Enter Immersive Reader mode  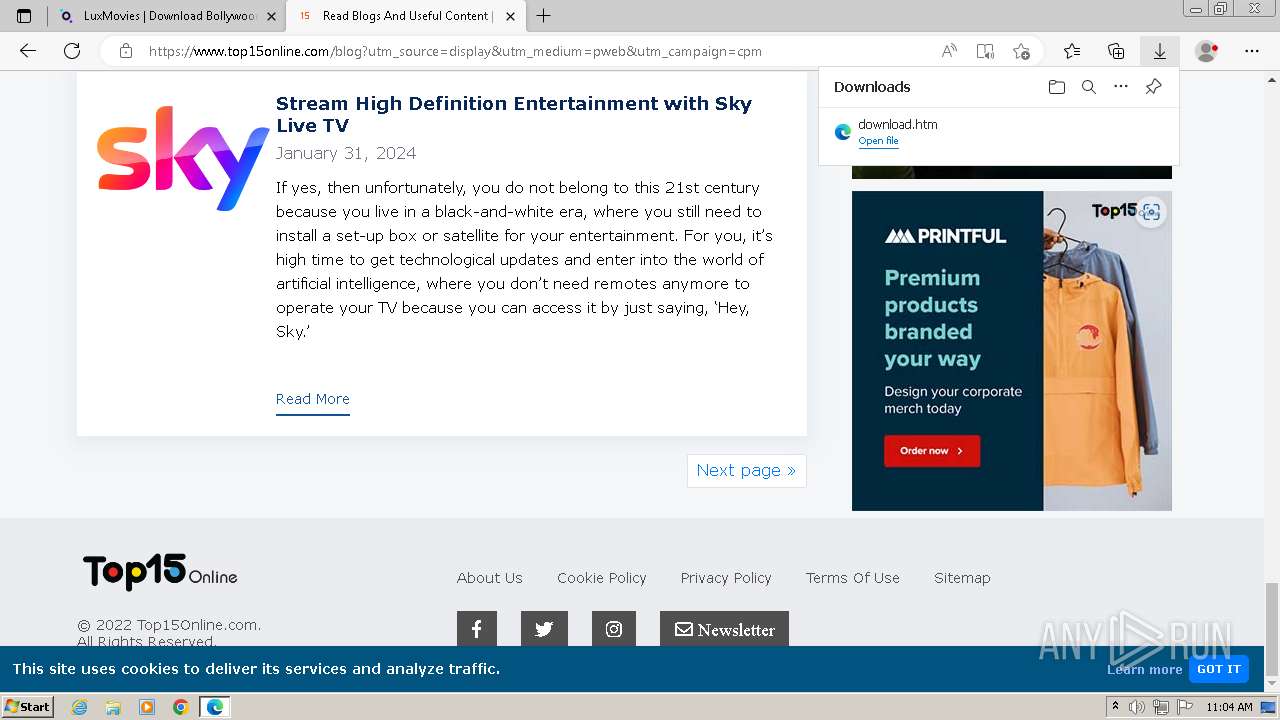[985, 51]
